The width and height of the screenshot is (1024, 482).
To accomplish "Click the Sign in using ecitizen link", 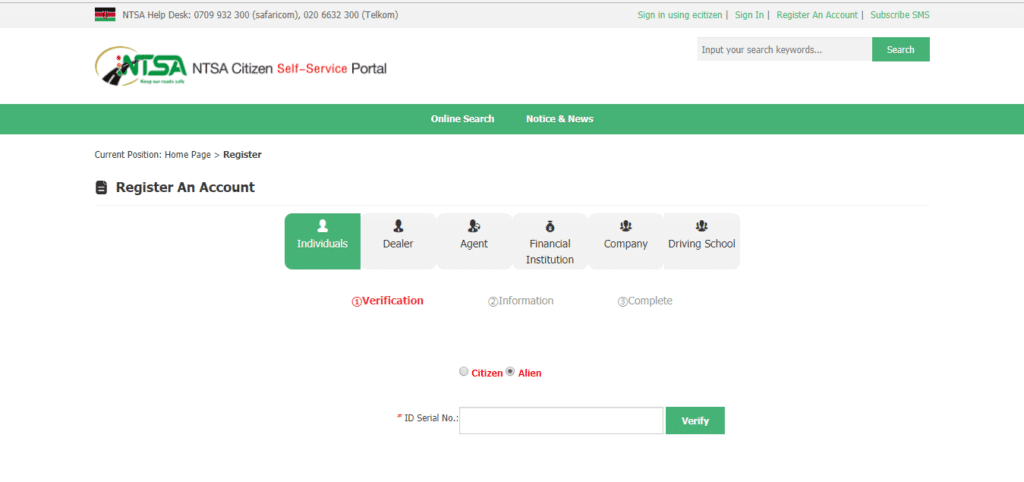I will pos(679,15).
